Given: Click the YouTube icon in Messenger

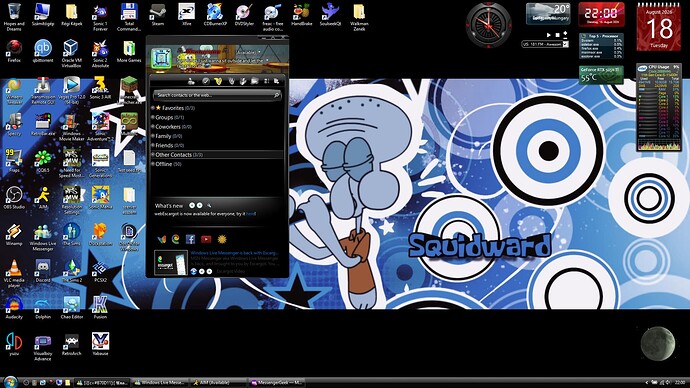Looking at the screenshot, I should (206, 239).
